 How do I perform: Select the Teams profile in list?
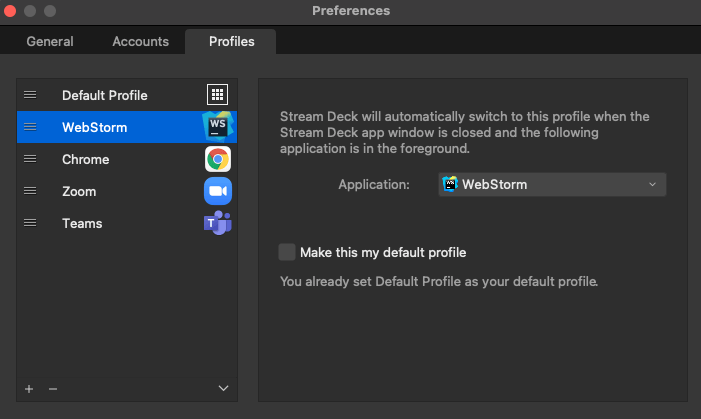pyautogui.click(x=127, y=223)
